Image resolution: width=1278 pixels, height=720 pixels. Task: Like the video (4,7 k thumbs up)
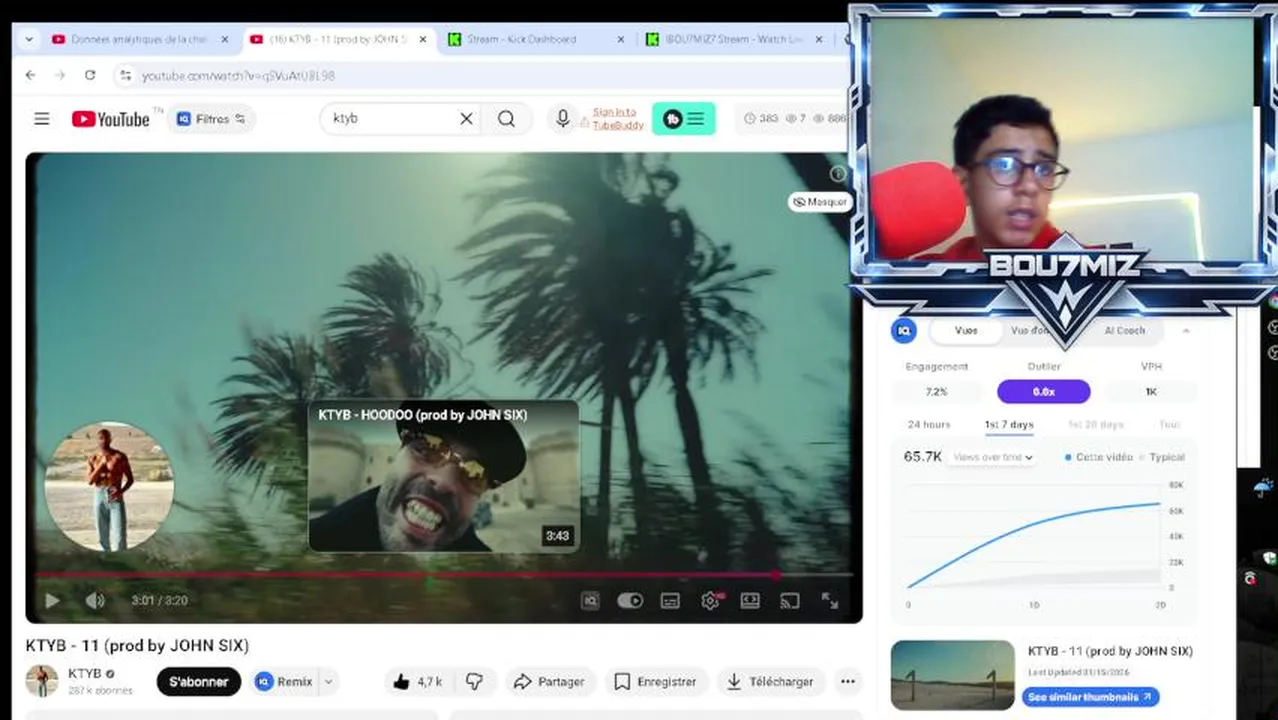pos(417,682)
